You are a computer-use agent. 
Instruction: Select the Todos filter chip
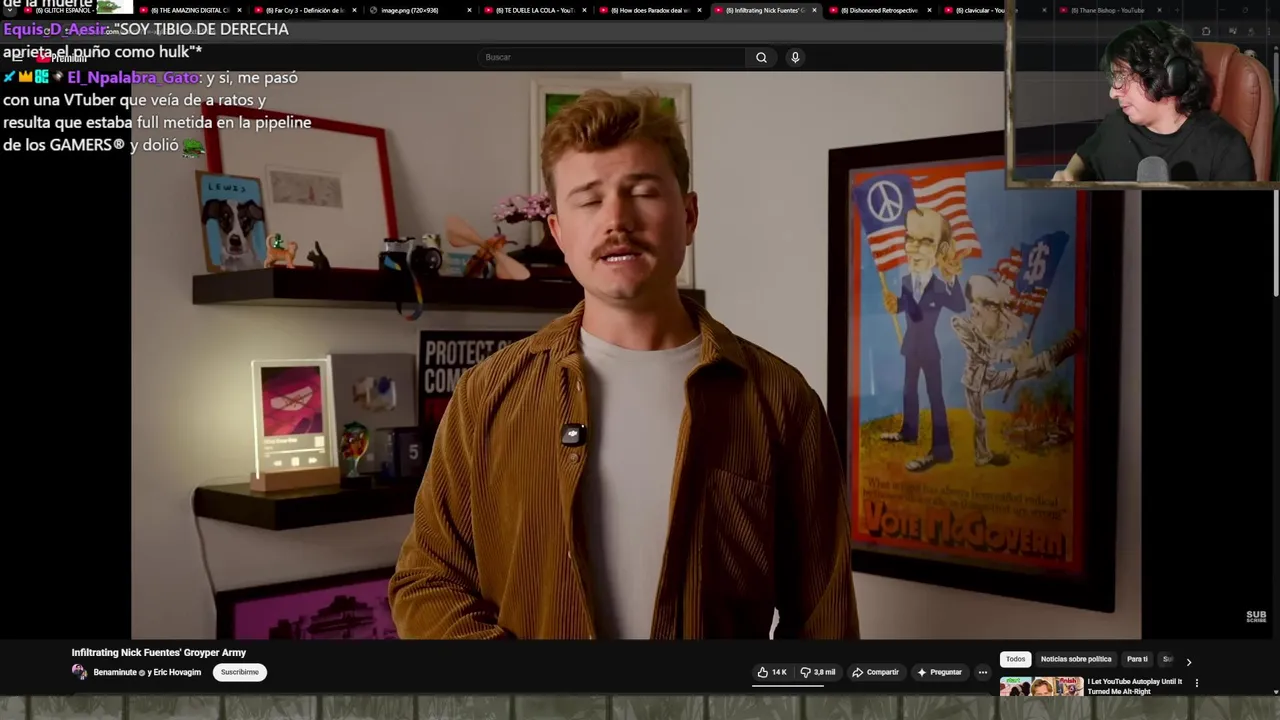[x=1015, y=659]
